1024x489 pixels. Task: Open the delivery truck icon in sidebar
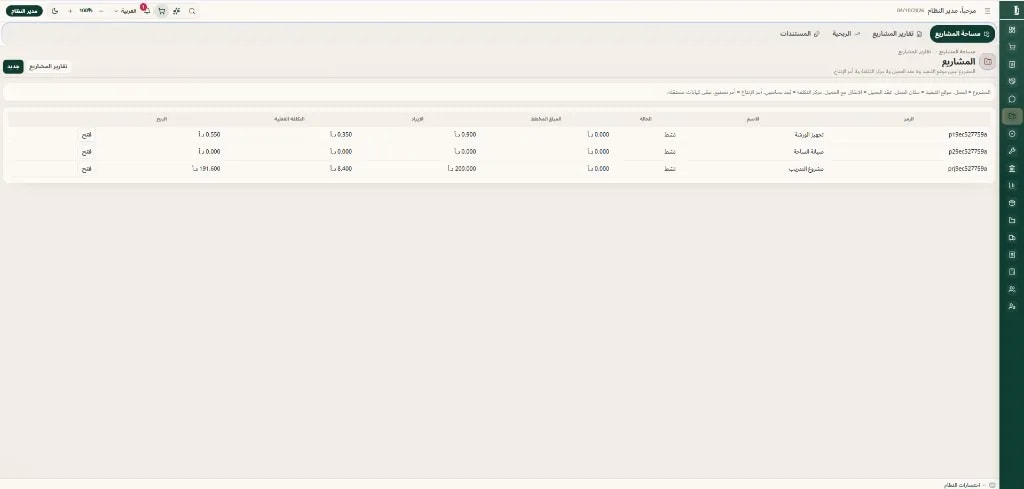click(x=1012, y=237)
